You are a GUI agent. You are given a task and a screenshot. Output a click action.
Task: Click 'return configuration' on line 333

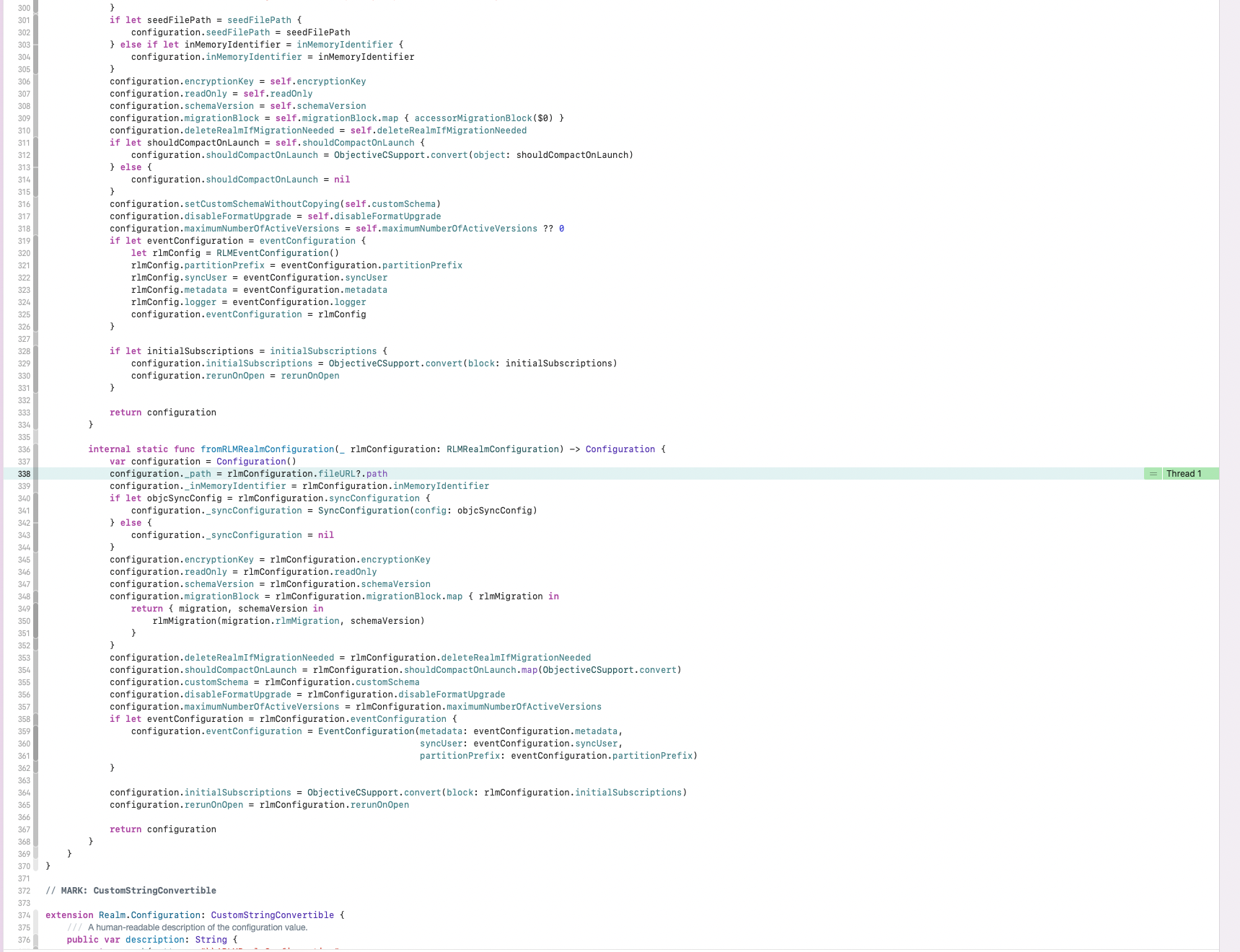pyautogui.click(x=163, y=413)
